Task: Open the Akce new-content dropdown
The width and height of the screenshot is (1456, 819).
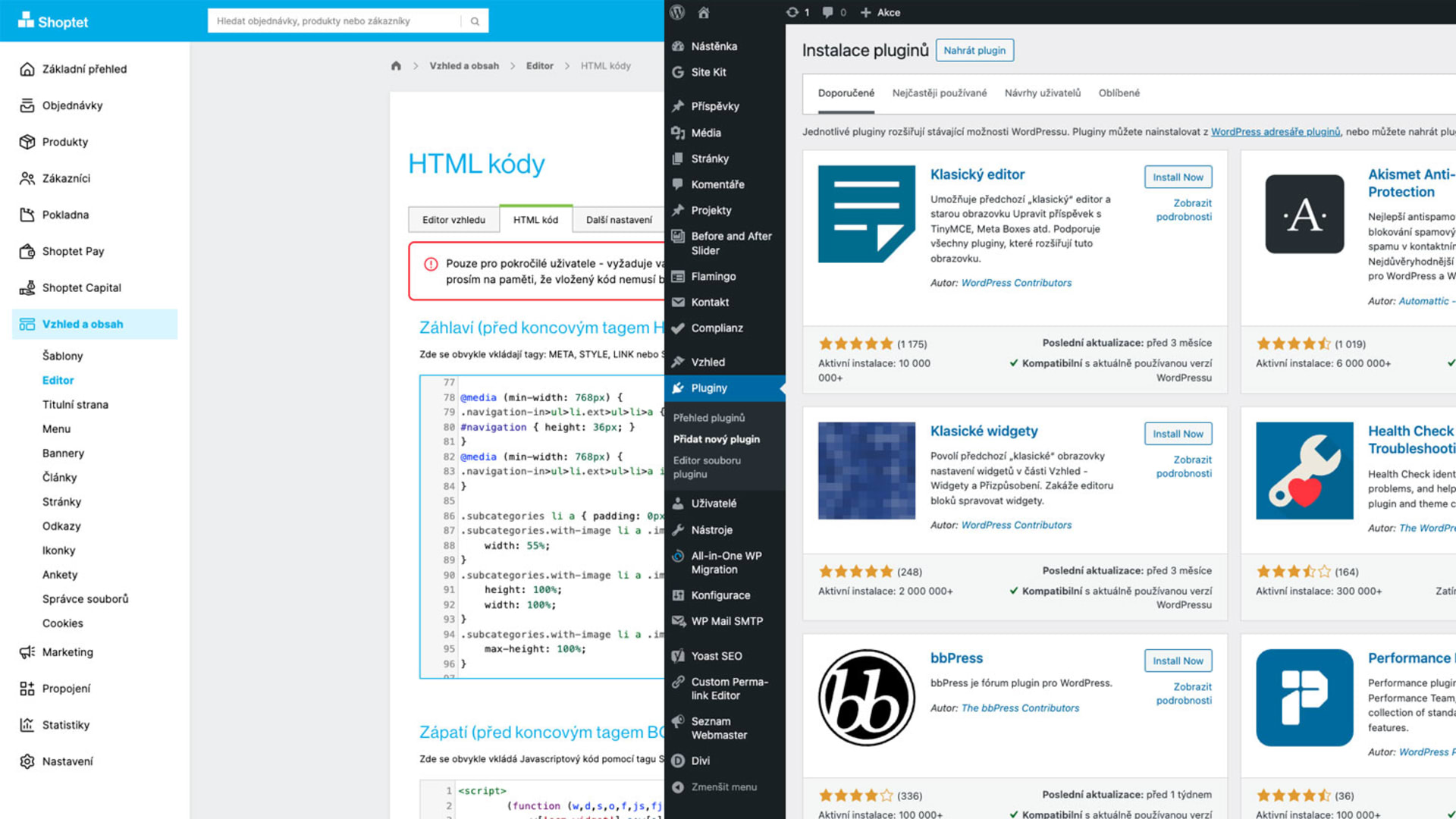Action: [880, 12]
